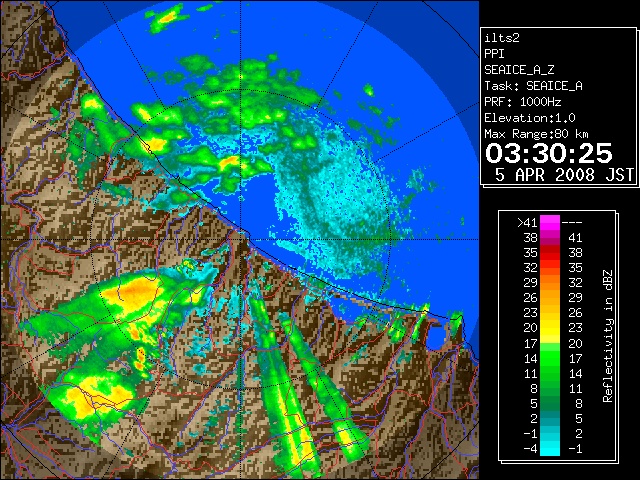Viewport: 640px width, 480px height.
Task: Click the 'Elevation:1.0' text
Action: [x=530, y=118]
